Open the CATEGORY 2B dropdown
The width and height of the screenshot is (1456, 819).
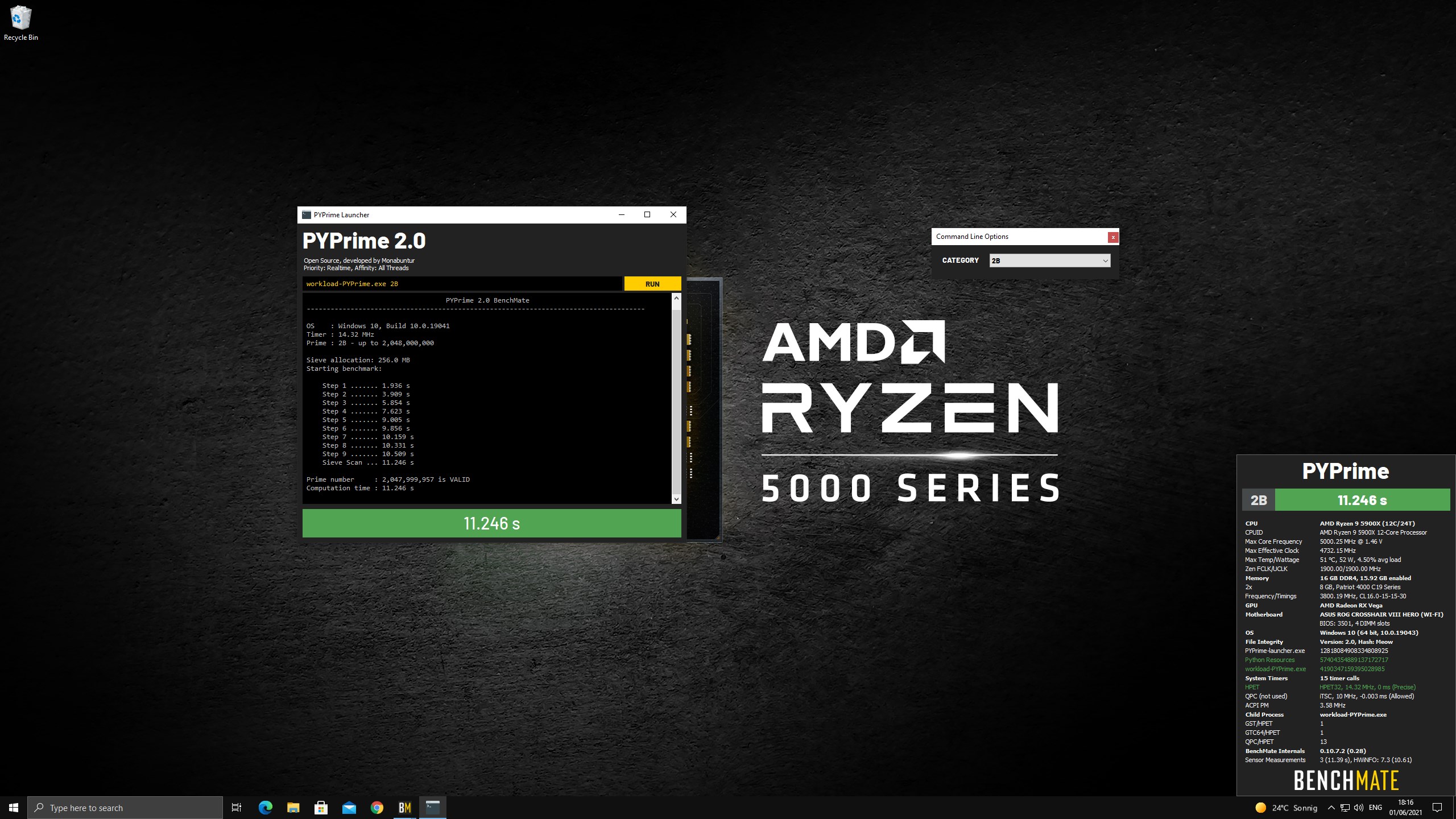coord(1049,260)
